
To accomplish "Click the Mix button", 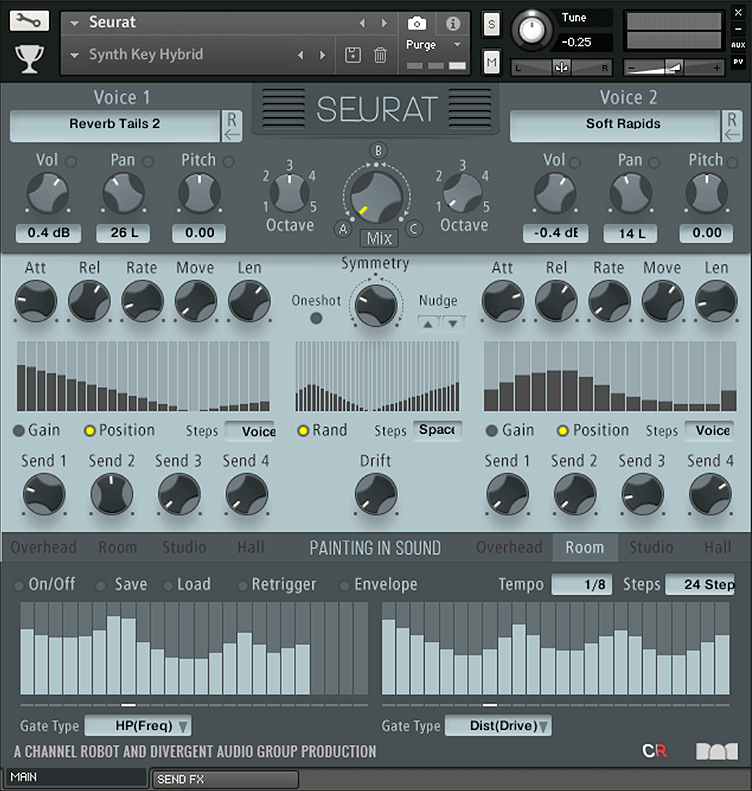I will 379,238.
